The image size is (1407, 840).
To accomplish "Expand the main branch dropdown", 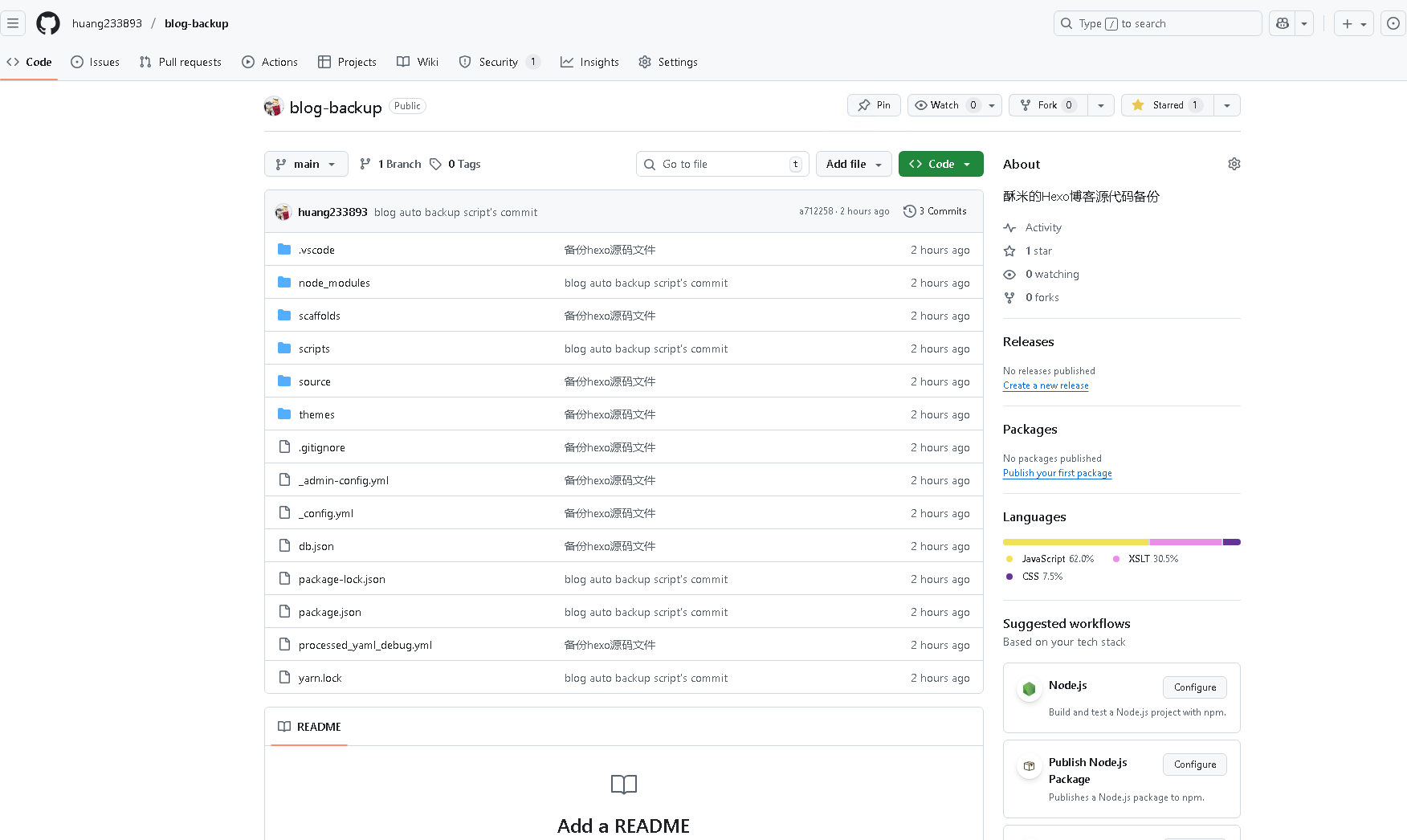I will [x=306, y=164].
